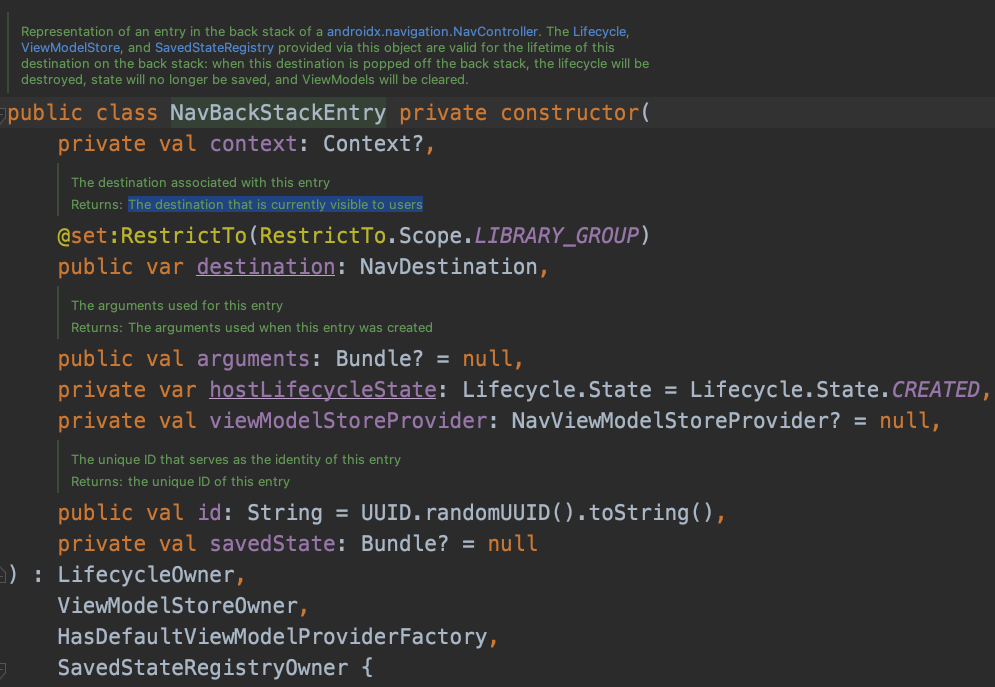Click 'Returns: The arguments used when this entry was created'

click(x=252, y=327)
